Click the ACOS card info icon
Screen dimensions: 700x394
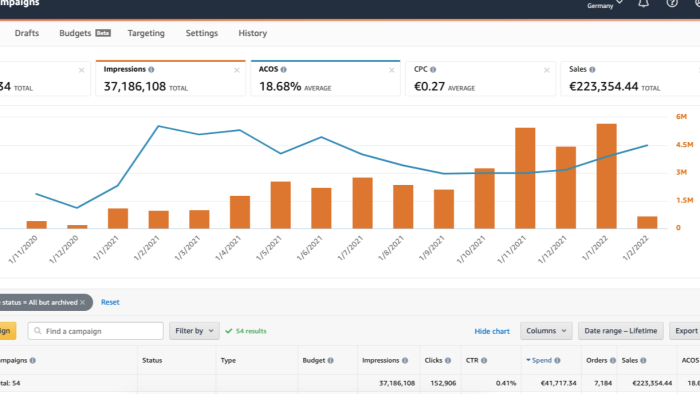[283, 70]
